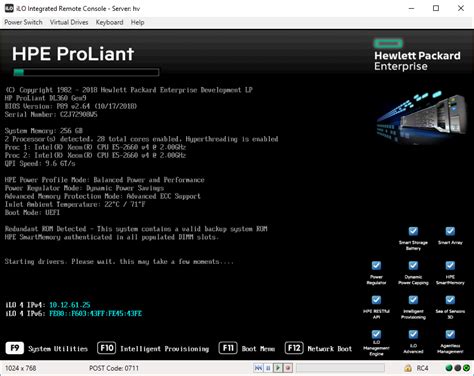Click the playback progress bar in status bar
The image size is (474, 376).
pos(340,368)
